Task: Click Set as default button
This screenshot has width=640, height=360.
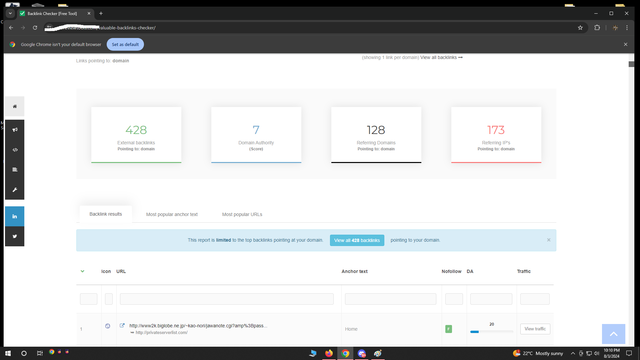Action: click(x=125, y=44)
